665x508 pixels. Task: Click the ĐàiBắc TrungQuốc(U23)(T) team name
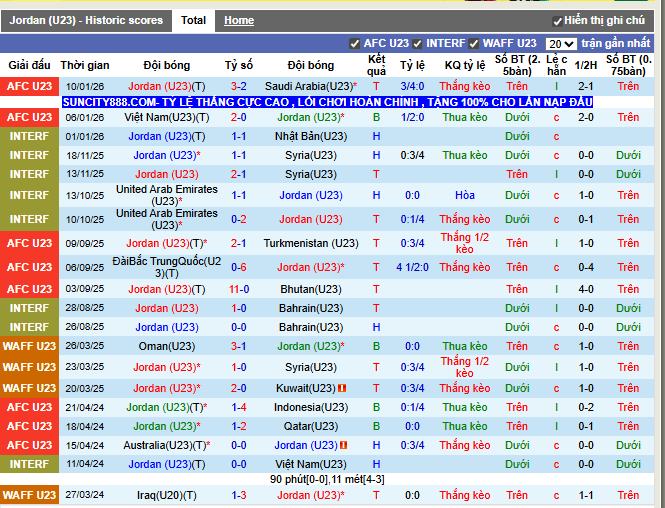(167, 267)
